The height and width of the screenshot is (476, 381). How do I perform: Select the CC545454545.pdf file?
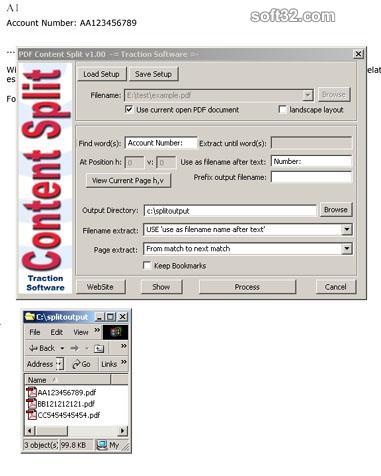point(69,415)
